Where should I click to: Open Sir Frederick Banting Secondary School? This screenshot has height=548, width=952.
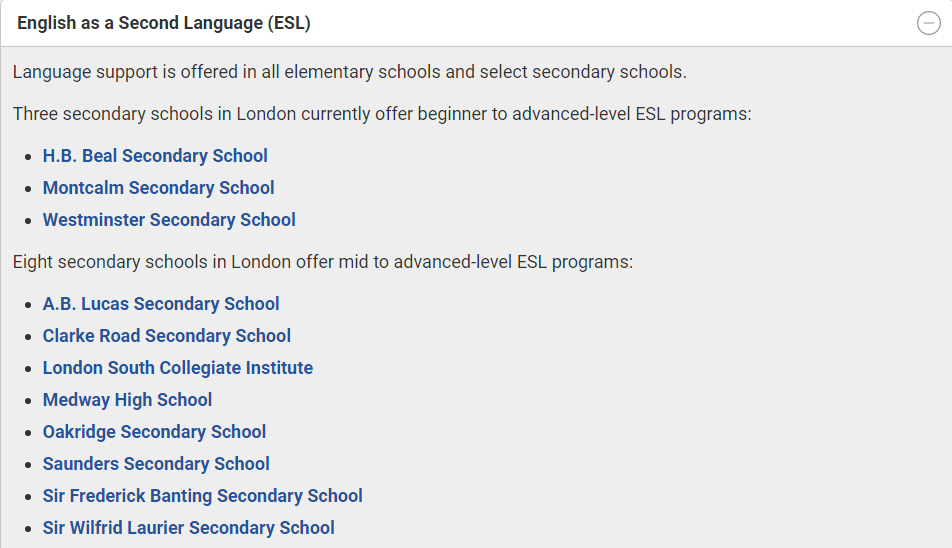pos(202,496)
